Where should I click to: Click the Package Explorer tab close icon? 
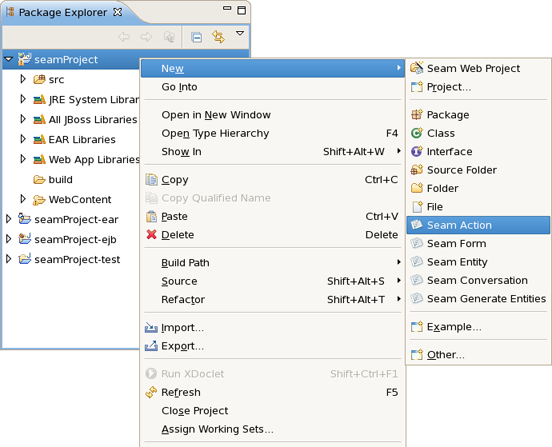click(x=117, y=12)
